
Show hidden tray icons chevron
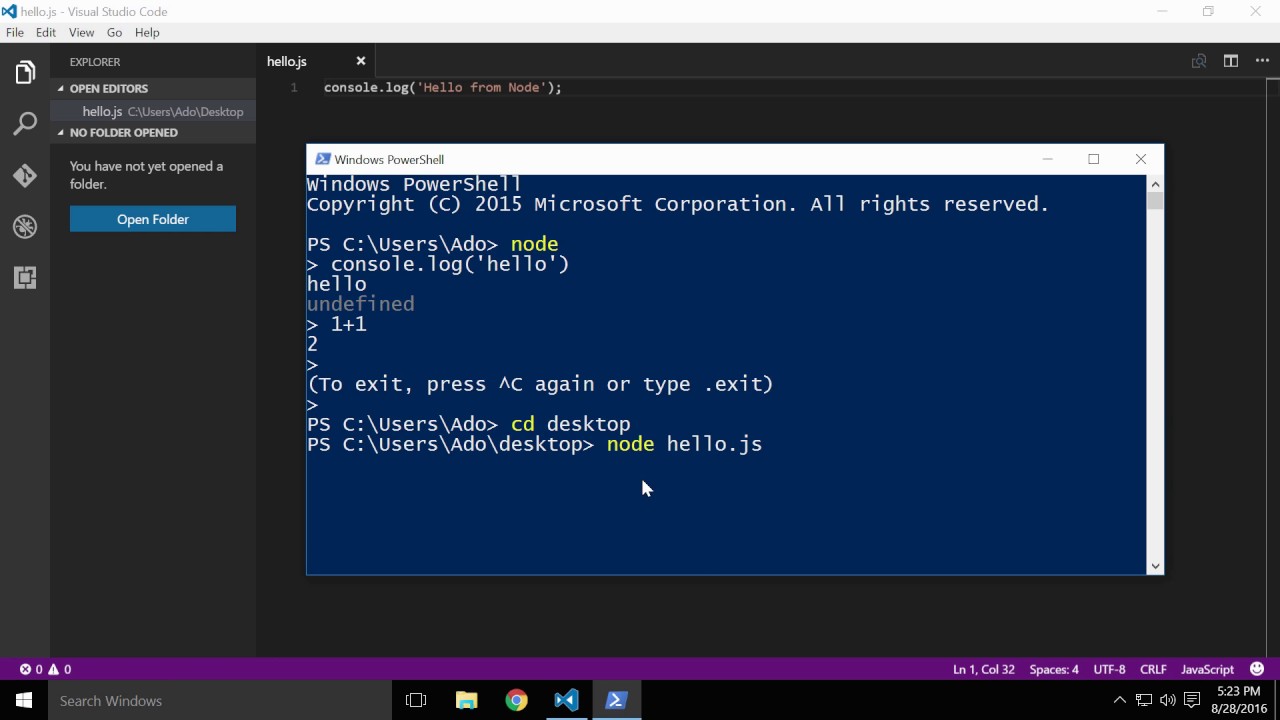(x=1120, y=700)
